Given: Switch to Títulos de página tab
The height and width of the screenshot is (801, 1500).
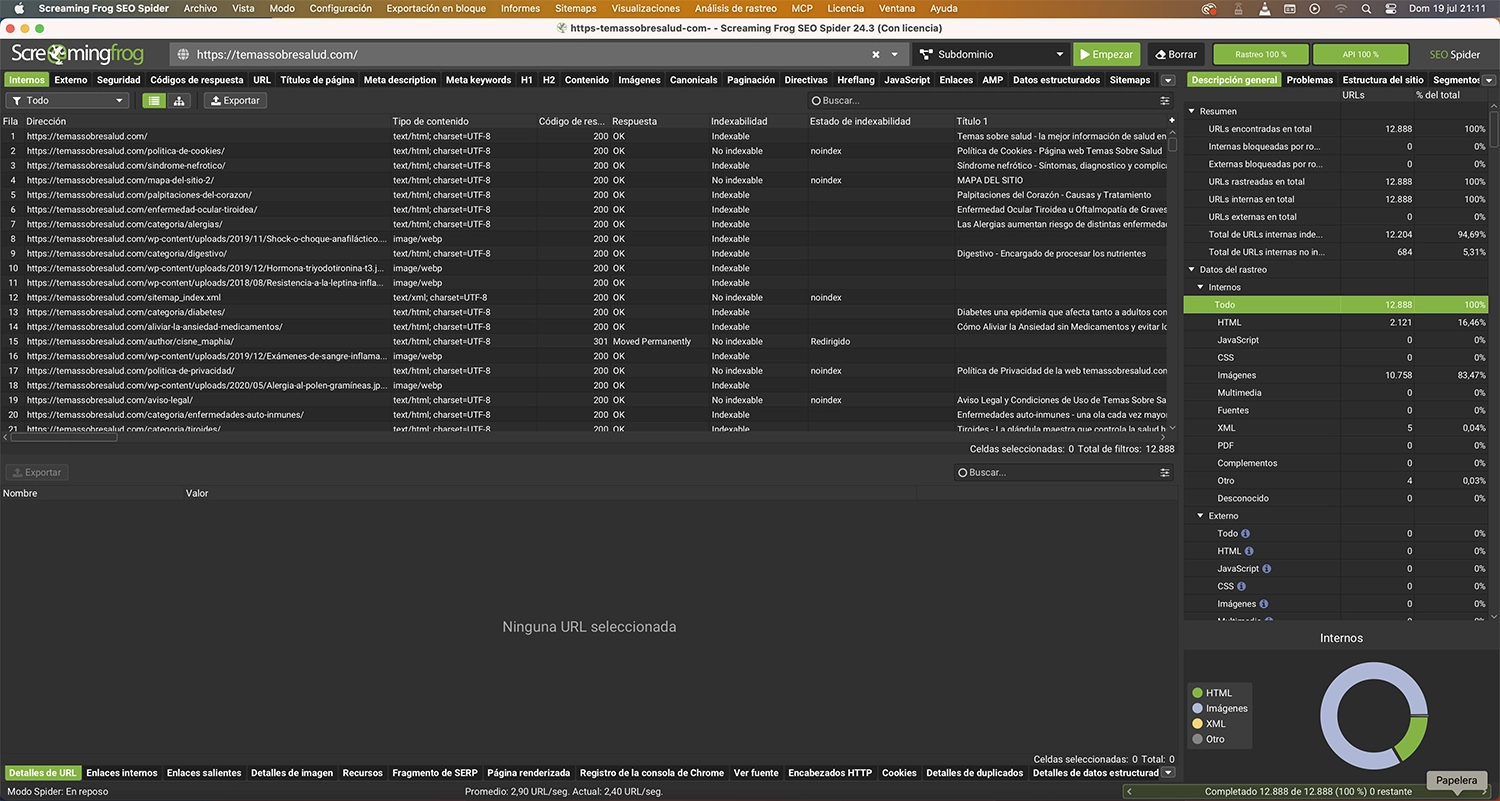Looking at the screenshot, I should click(317, 80).
